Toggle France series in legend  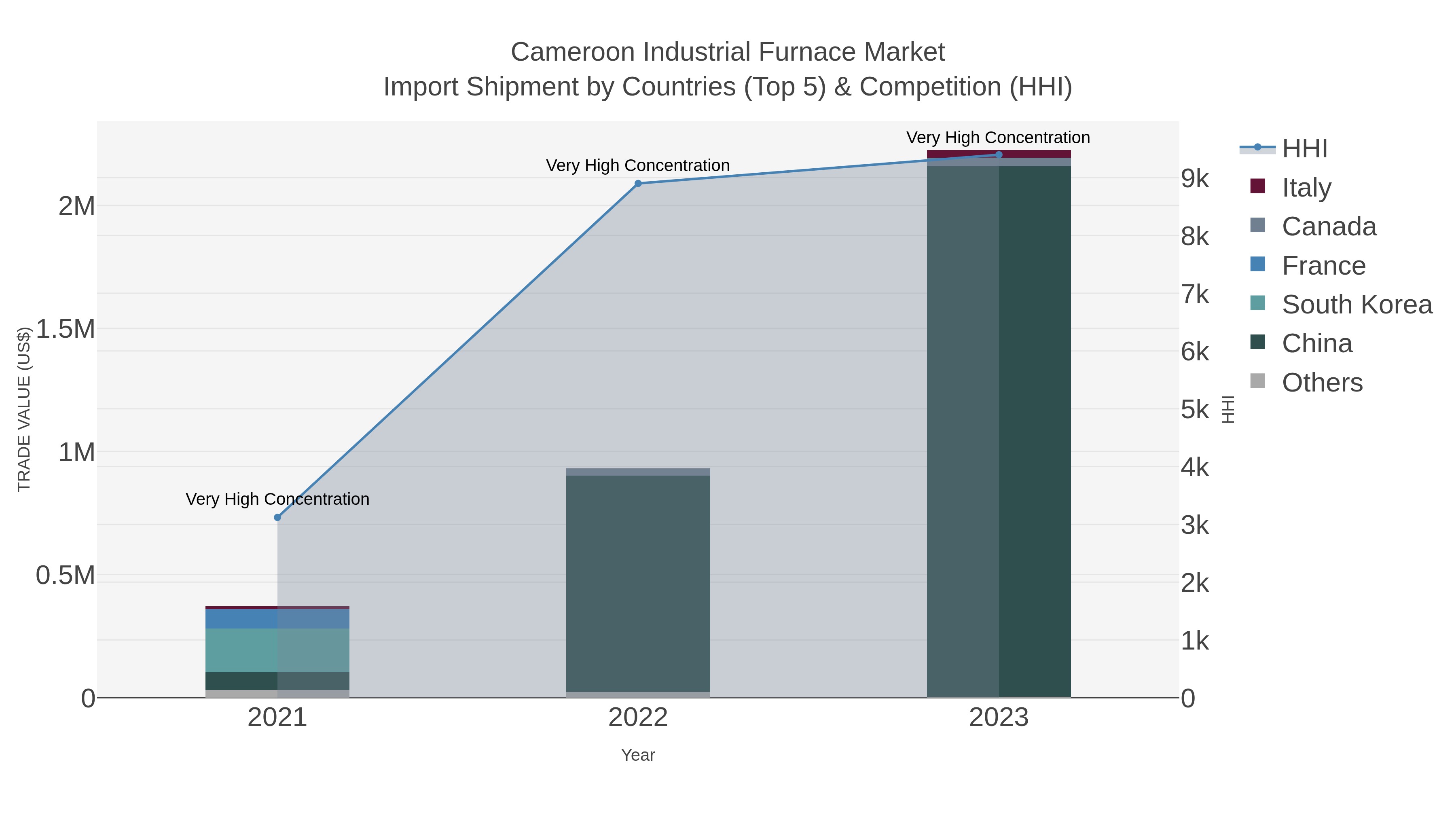[x=1307, y=265]
